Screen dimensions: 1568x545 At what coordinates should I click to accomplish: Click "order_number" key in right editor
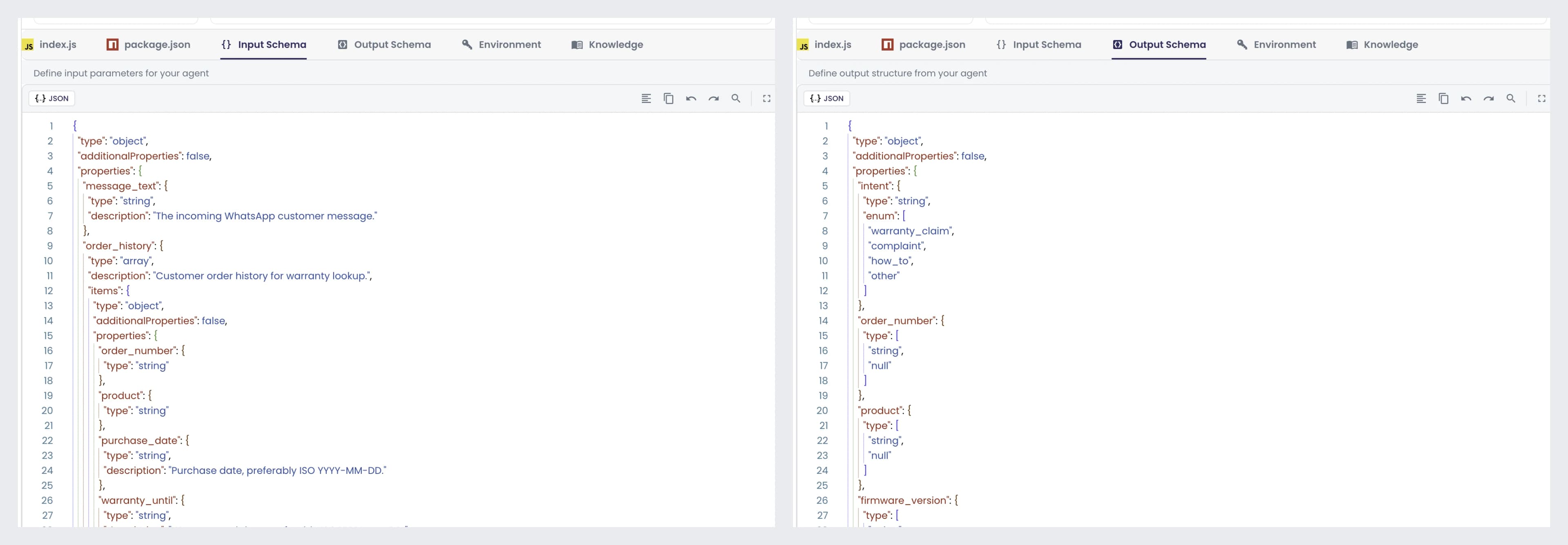point(898,320)
